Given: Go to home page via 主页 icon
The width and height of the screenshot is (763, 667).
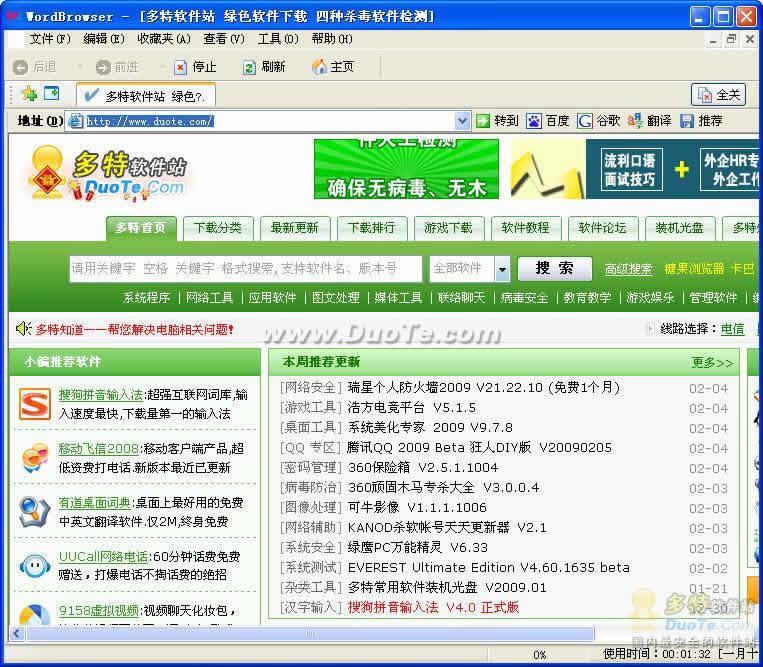Looking at the screenshot, I should point(319,67).
